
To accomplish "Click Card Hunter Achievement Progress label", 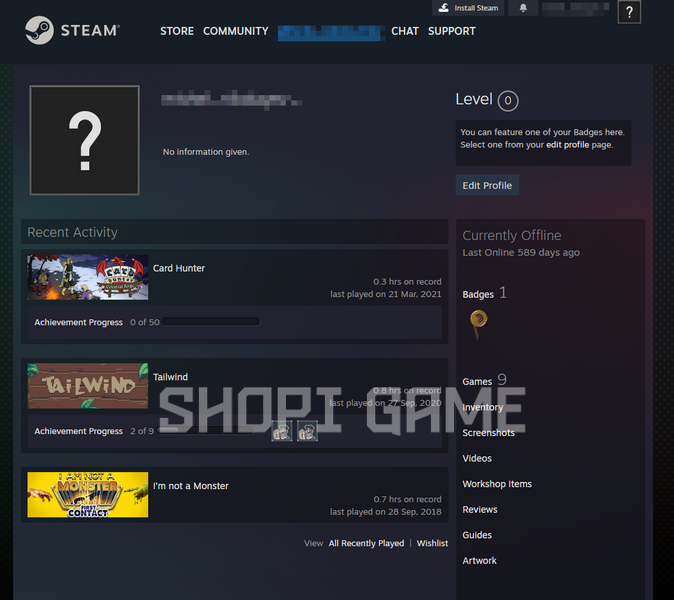I will coord(79,322).
